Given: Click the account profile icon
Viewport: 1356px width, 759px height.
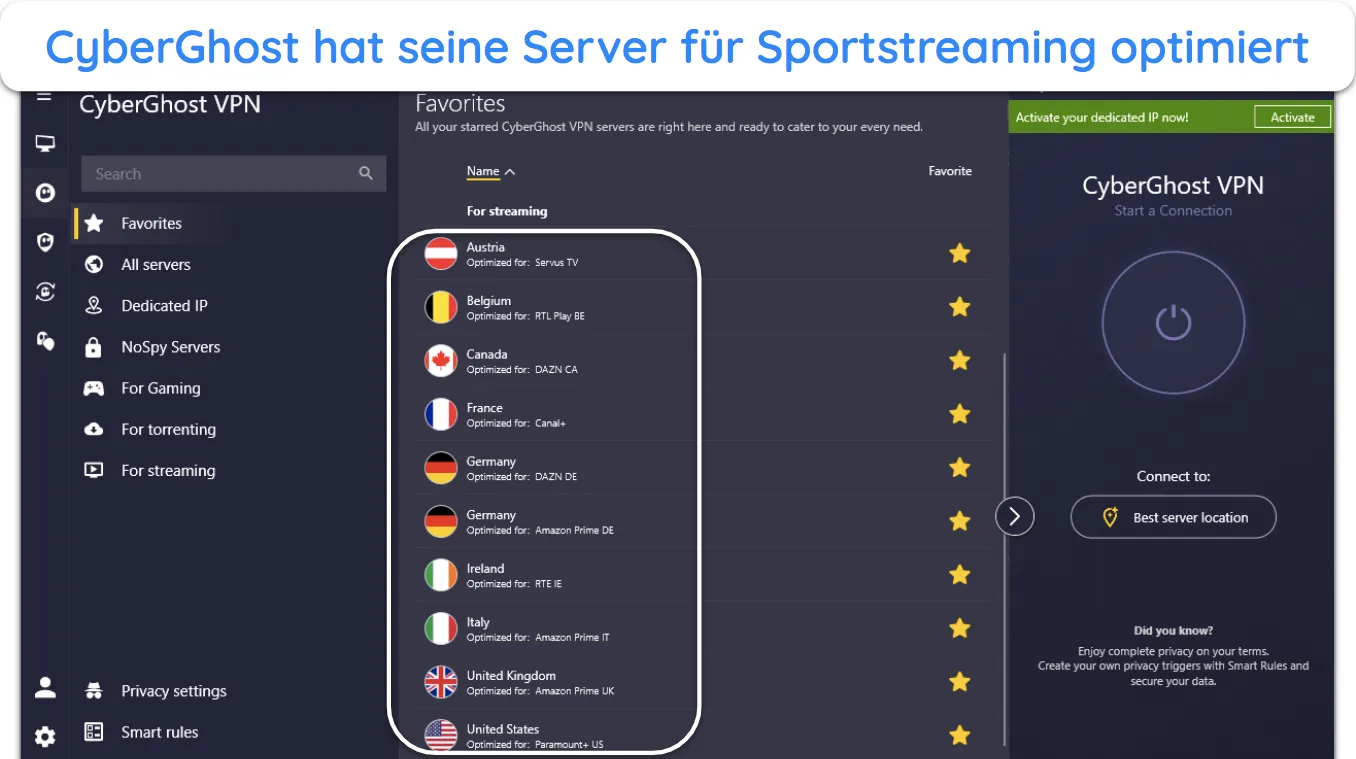Looking at the screenshot, I should click(45, 687).
